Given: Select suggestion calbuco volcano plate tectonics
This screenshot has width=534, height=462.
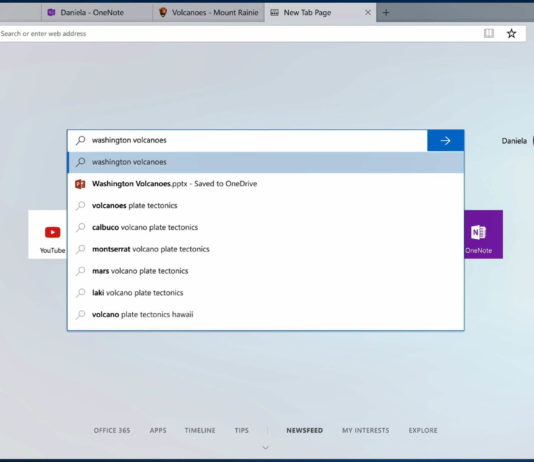Looking at the screenshot, I should pos(266,227).
